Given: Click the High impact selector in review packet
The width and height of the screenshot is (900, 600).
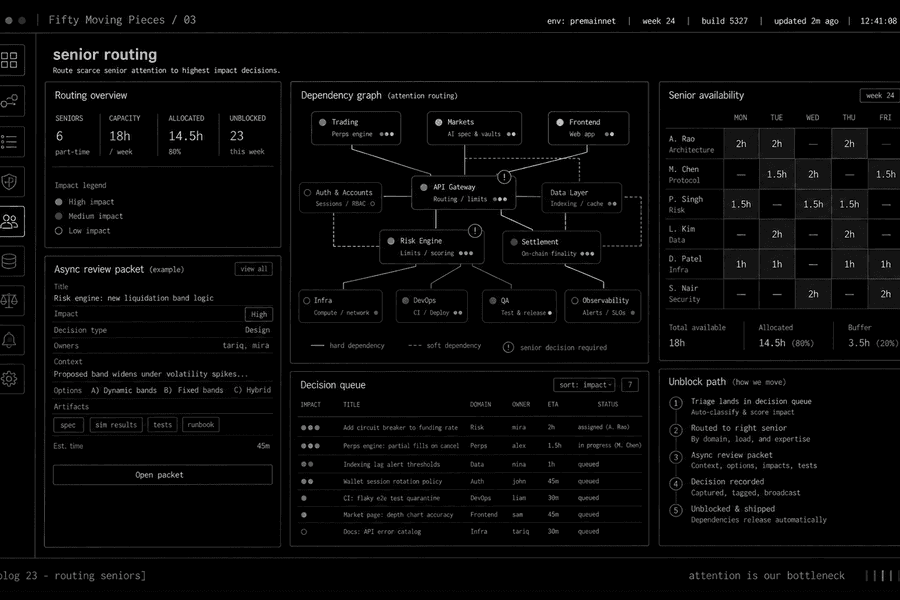Looking at the screenshot, I should [x=259, y=314].
